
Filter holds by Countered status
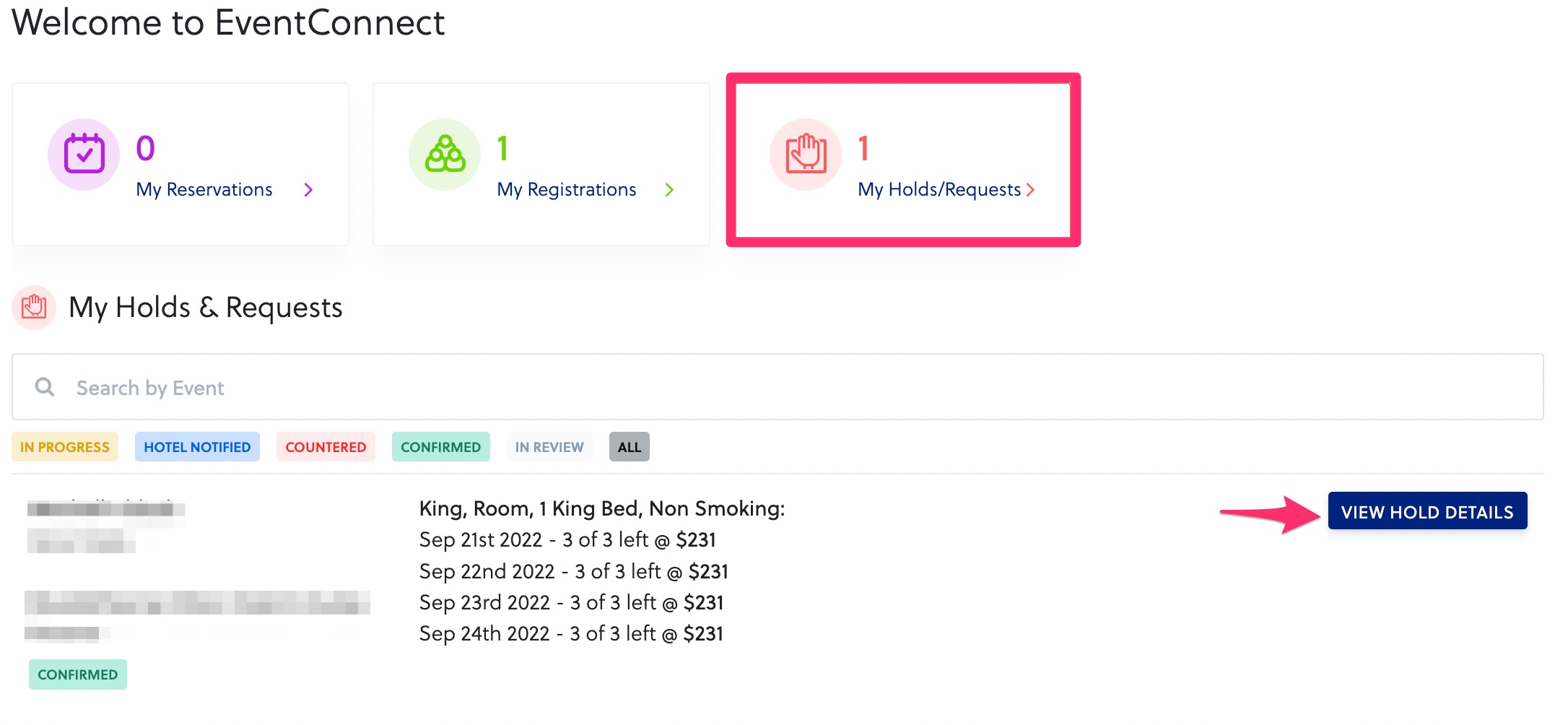(x=326, y=447)
